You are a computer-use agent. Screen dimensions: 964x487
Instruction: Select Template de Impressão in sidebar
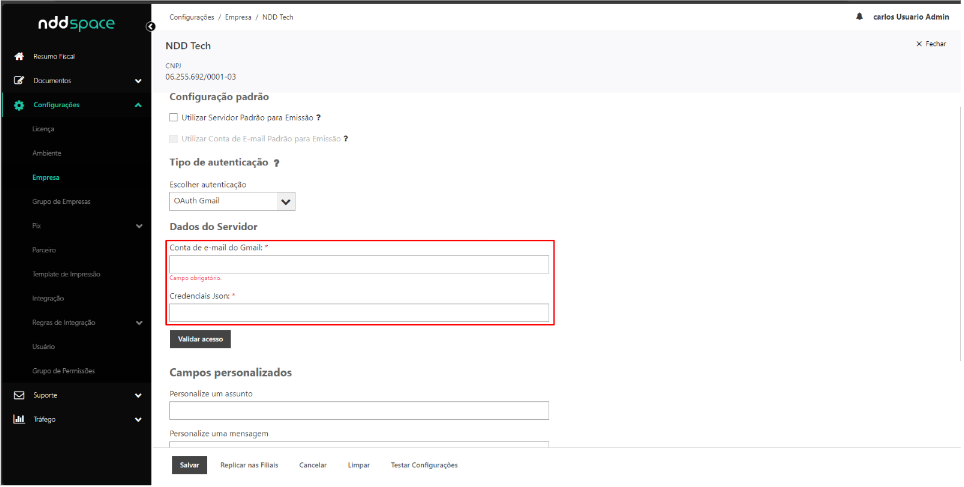66,274
